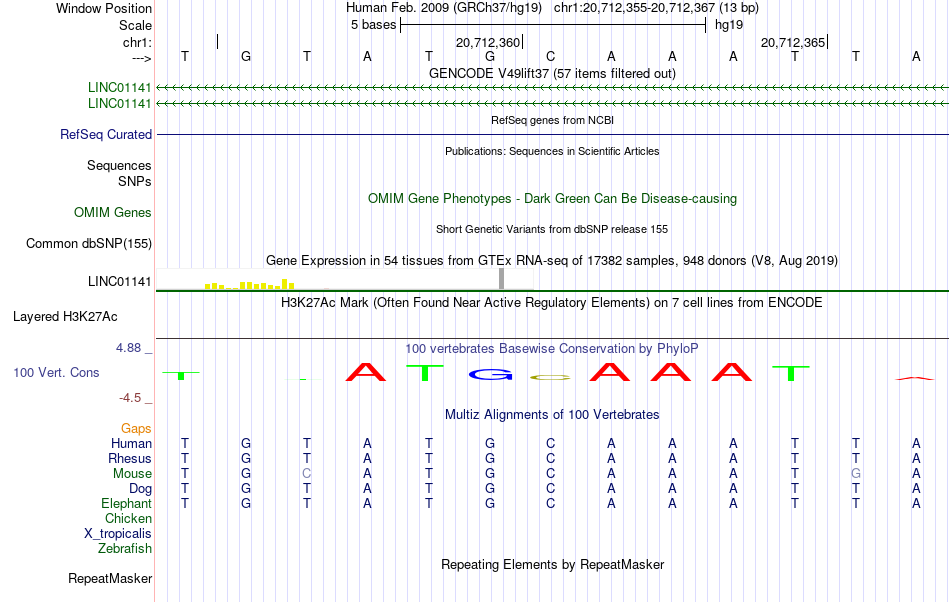
Task: Select the X_tropicalis alignment row label
Action: click(118, 534)
